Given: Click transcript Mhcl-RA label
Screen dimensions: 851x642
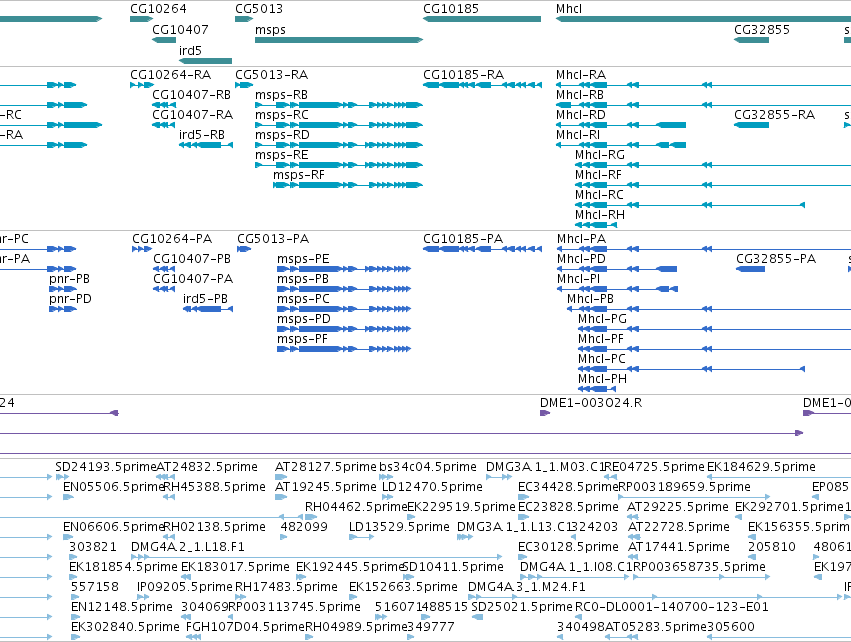Looking at the screenshot, I should pos(581,75).
